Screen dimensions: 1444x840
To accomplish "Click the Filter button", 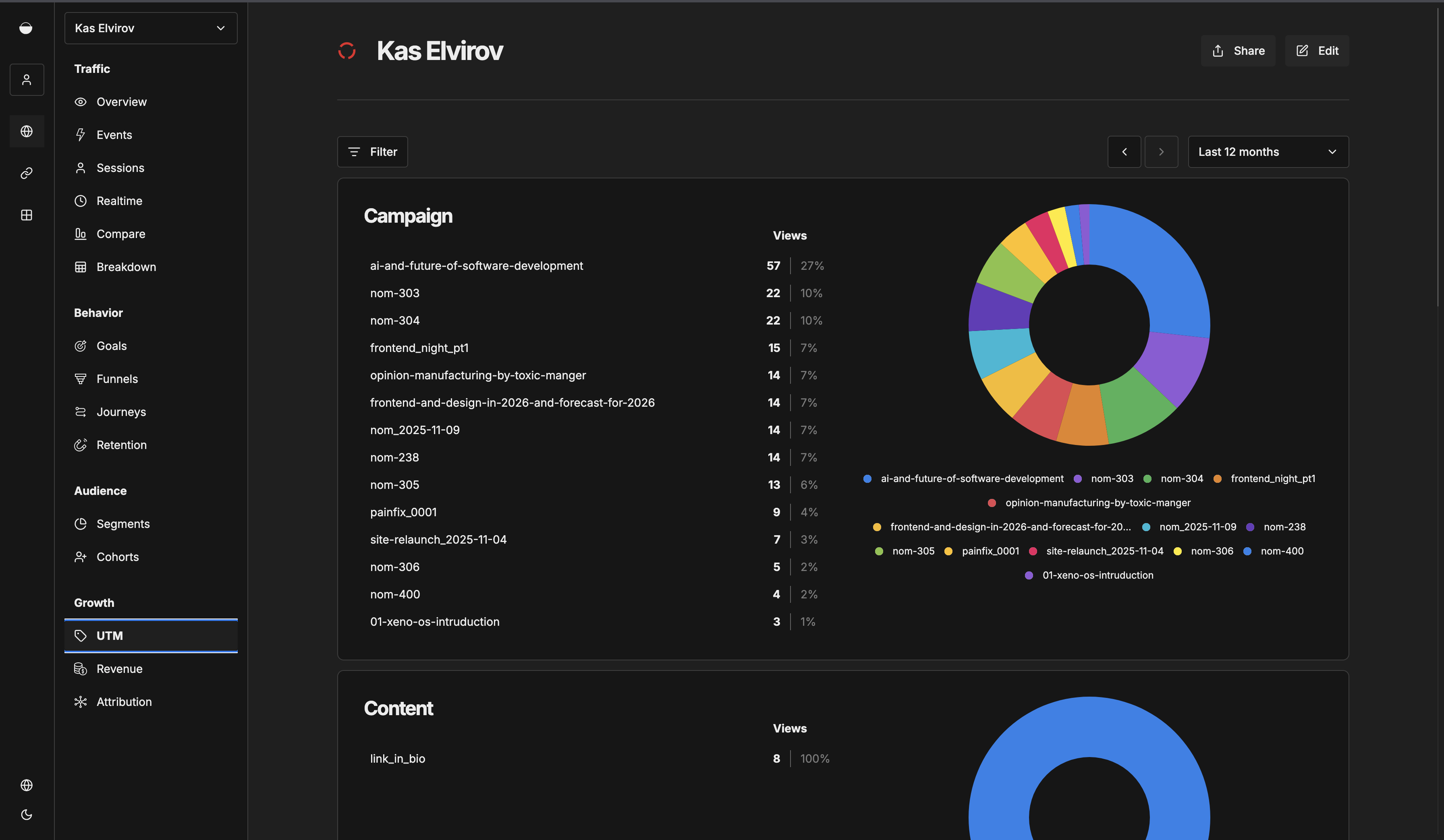I will click(x=372, y=152).
